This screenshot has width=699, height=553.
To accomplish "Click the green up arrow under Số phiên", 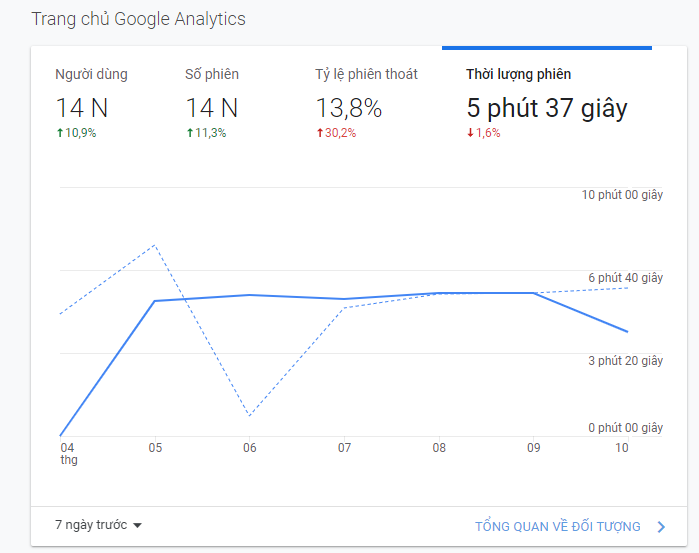I will (190, 133).
